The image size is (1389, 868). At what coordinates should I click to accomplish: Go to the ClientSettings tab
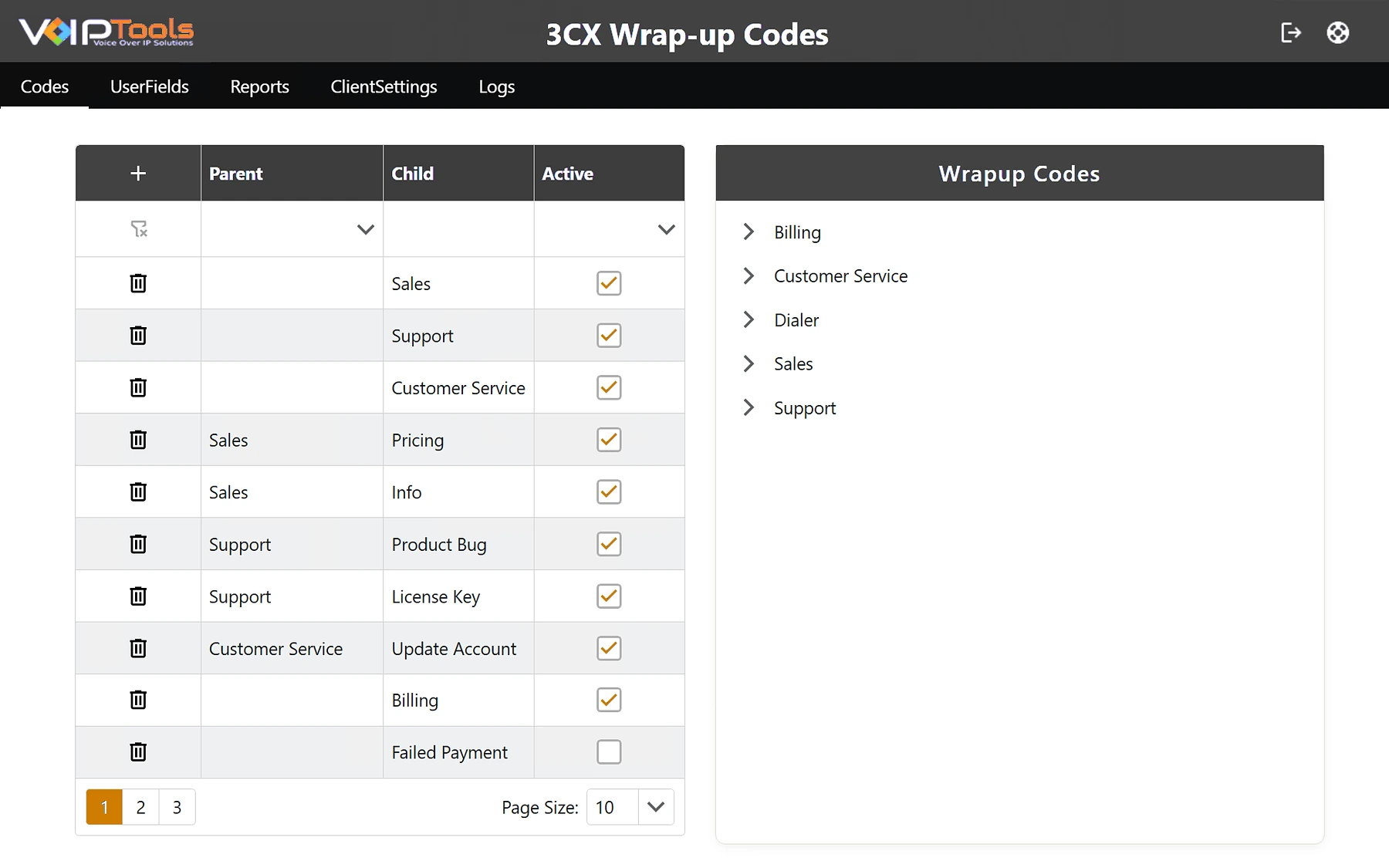(384, 86)
